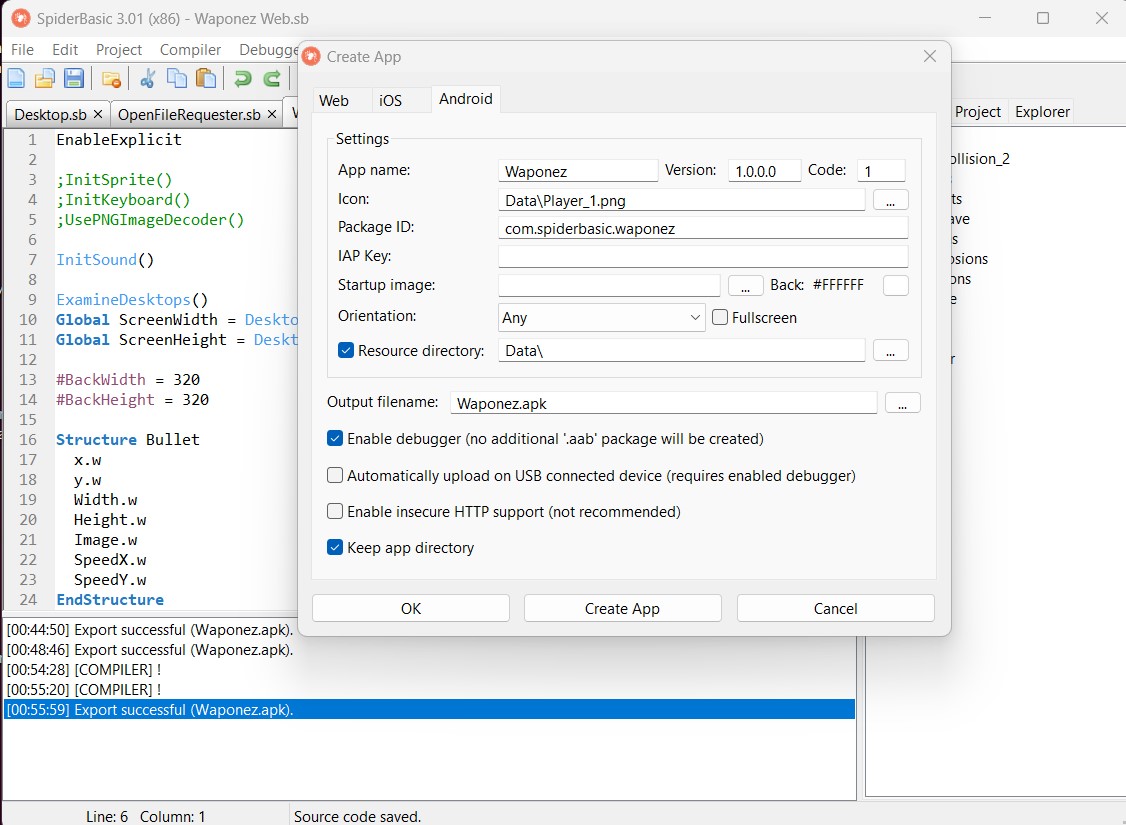Browse for the Output filename

click(x=903, y=403)
